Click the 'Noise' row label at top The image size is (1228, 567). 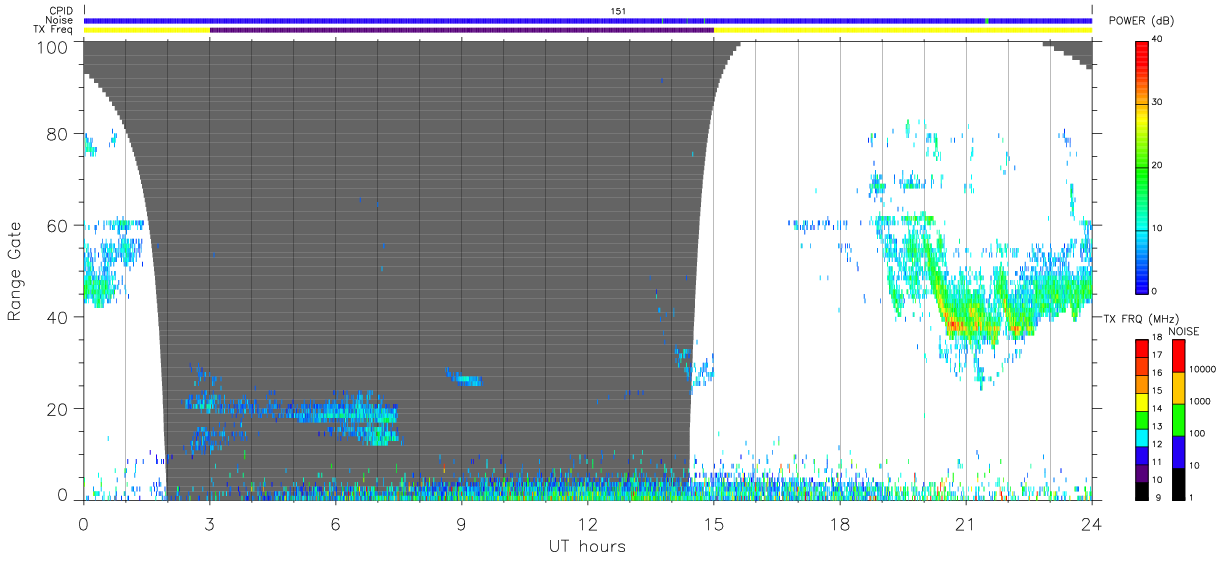pyautogui.click(x=59, y=20)
